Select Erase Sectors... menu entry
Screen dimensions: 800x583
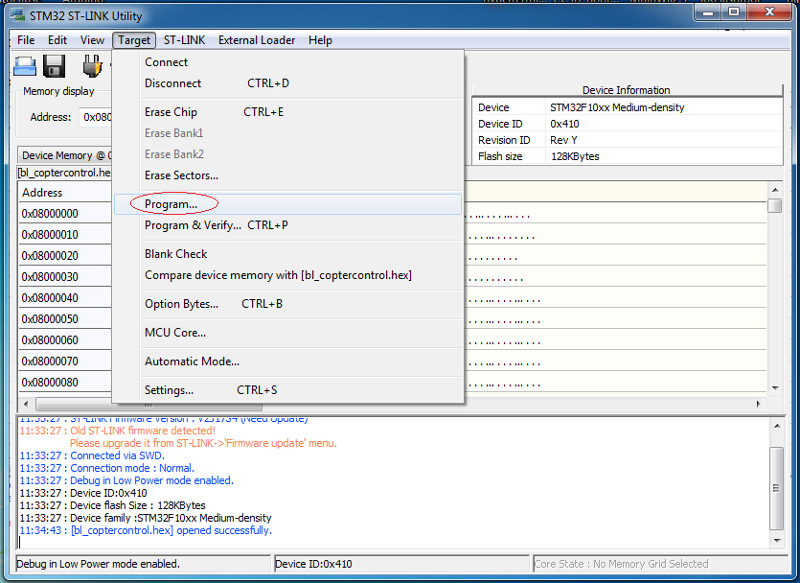tap(288, 175)
